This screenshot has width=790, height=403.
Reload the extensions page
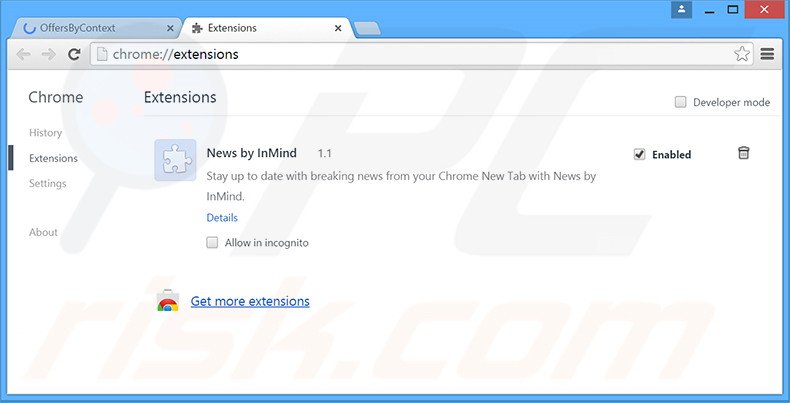pos(75,54)
